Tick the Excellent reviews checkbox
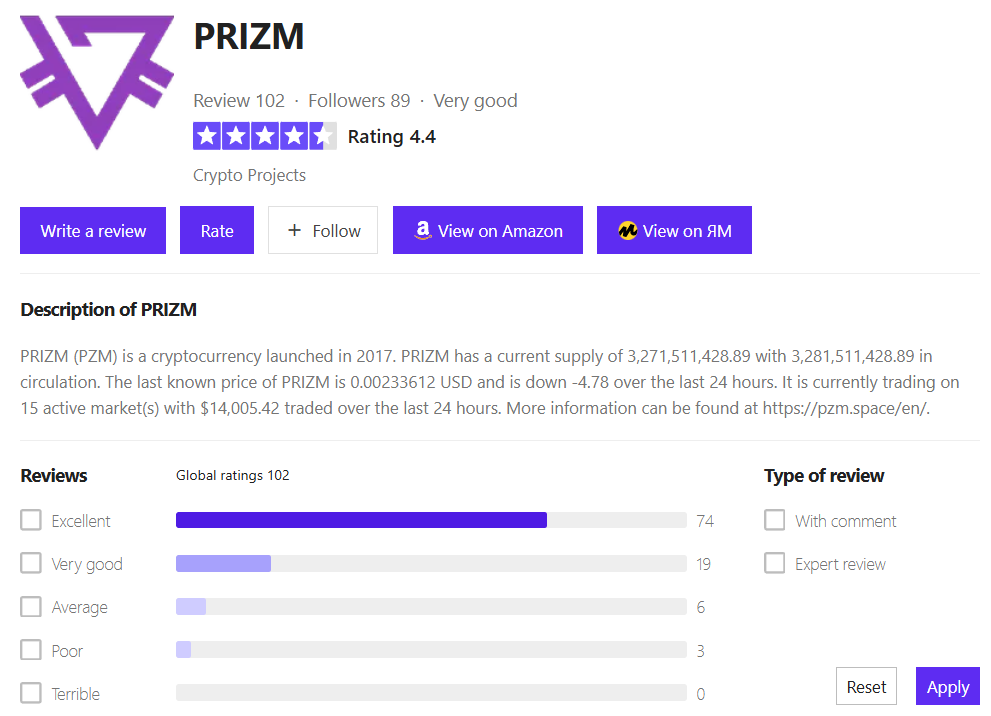The width and height of the screenshot is (991, 716). click(x=31, y=520)
